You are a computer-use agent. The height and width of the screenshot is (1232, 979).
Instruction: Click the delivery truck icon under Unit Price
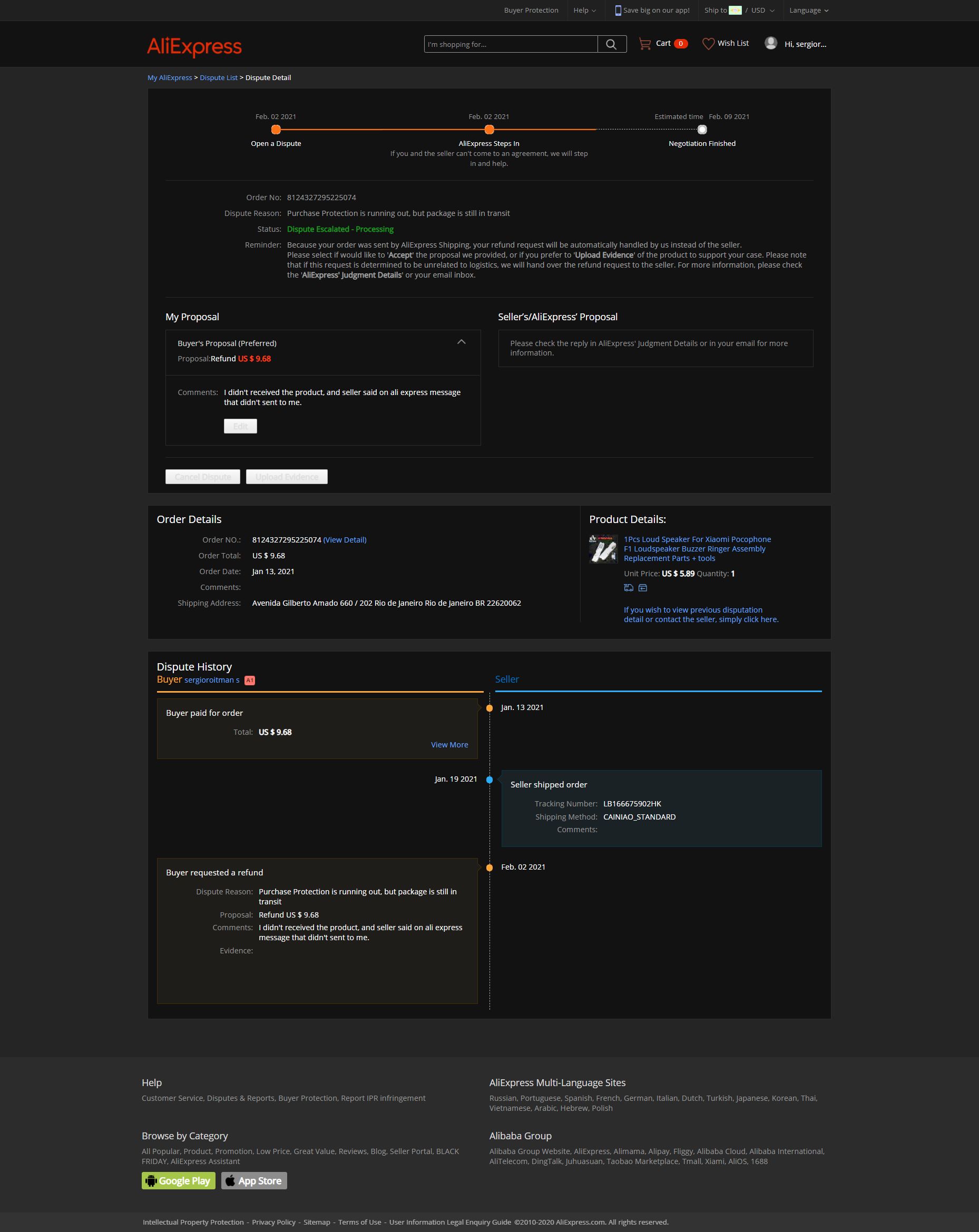click(629, 587)
